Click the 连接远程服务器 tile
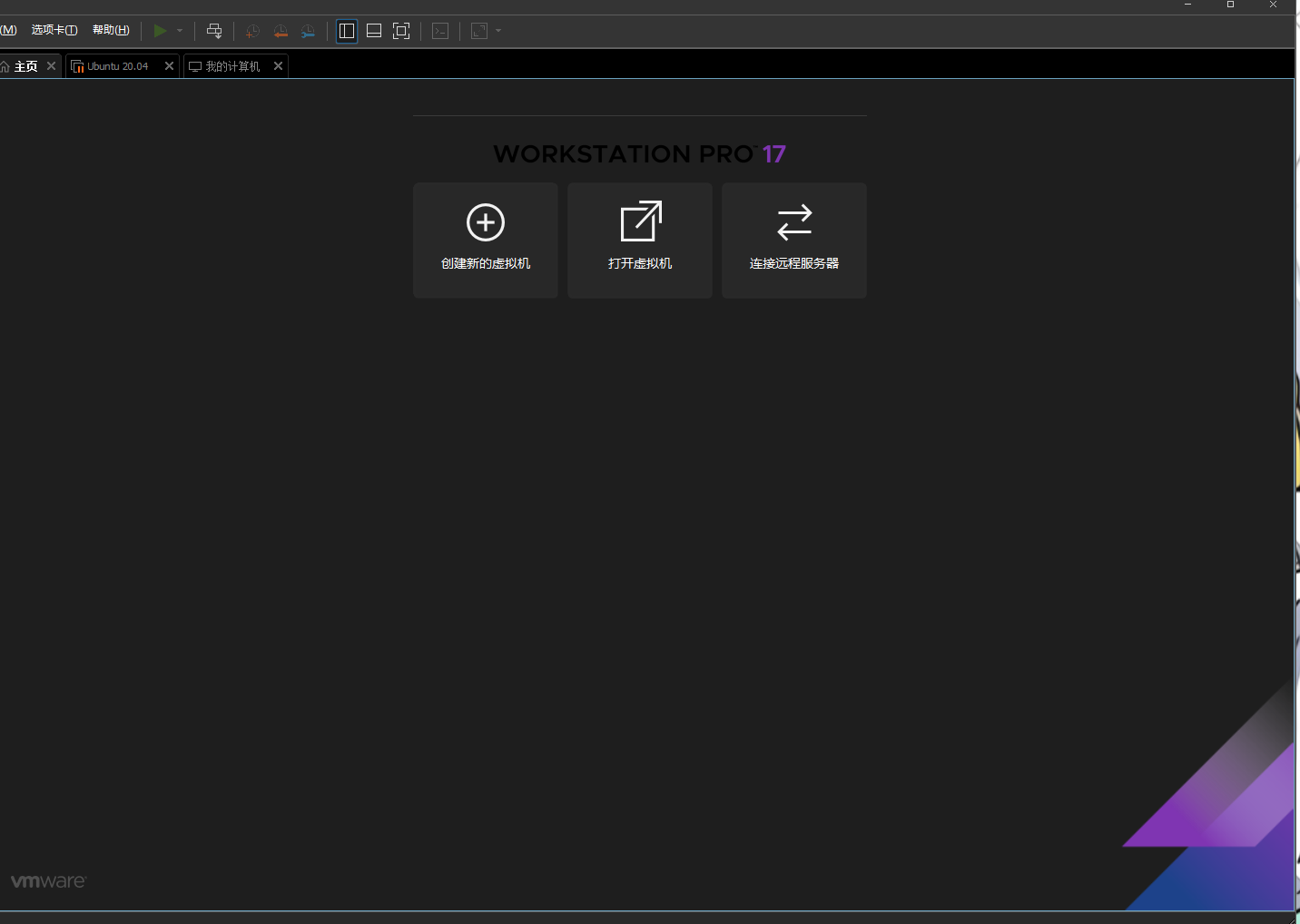This screenshot has height=924, width=1300. 794,240
